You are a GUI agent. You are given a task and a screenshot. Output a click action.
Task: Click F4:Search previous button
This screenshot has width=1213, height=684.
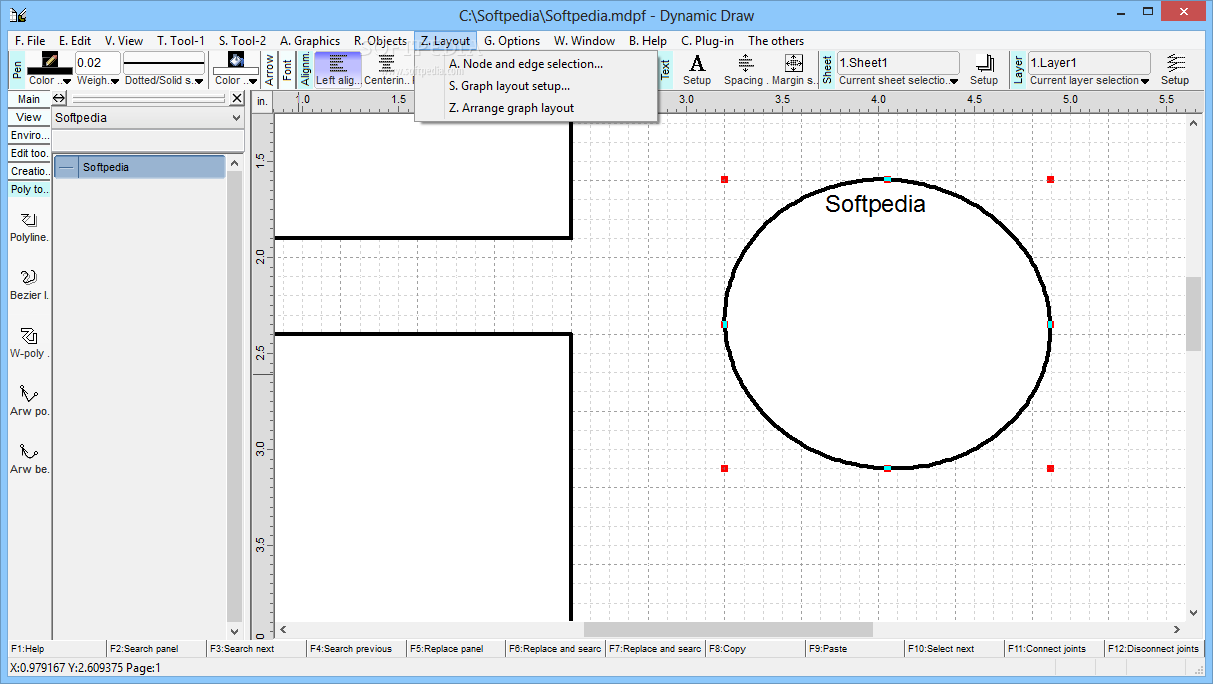355,648
